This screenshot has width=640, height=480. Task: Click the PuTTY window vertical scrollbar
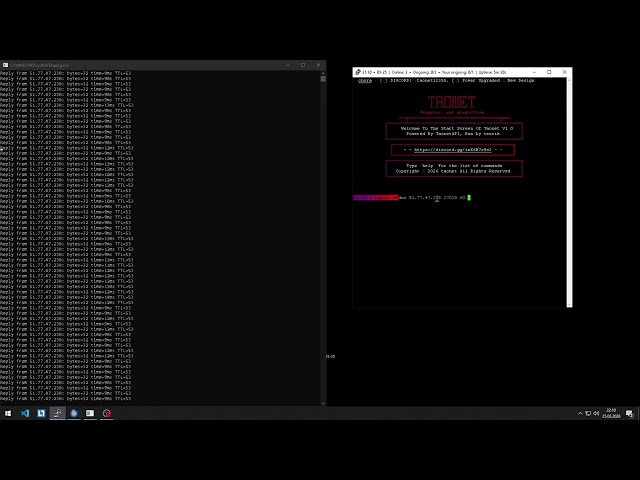click(569, 192)
